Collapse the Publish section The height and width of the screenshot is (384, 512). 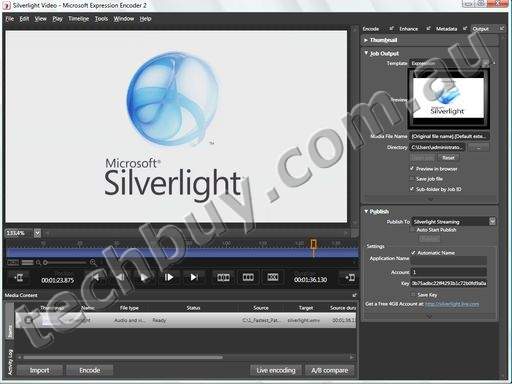pos(366,211)
